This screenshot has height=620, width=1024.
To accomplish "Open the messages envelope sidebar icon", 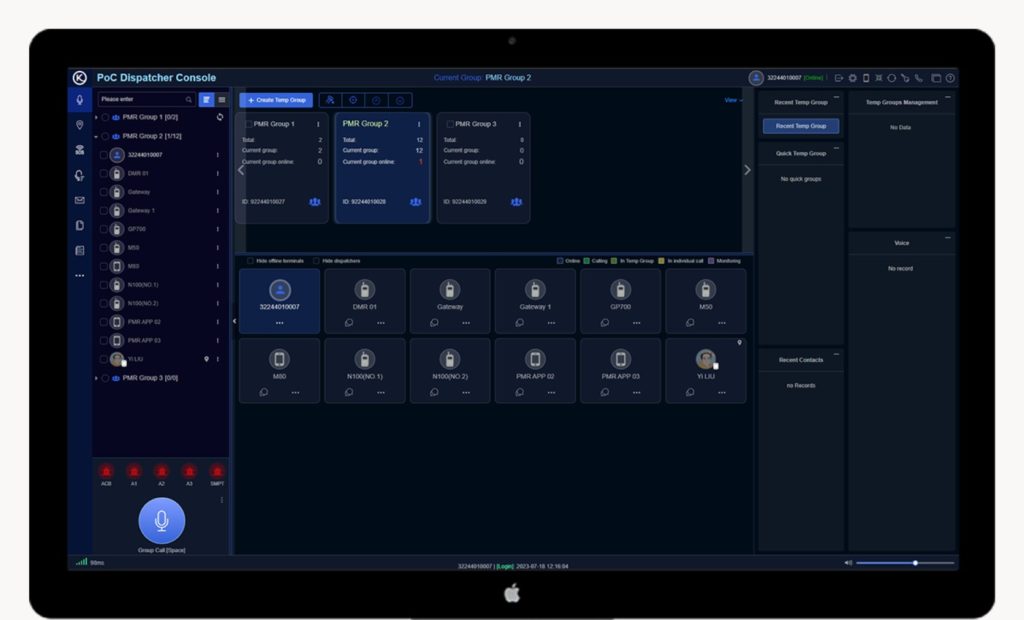I will pos(80,201).
